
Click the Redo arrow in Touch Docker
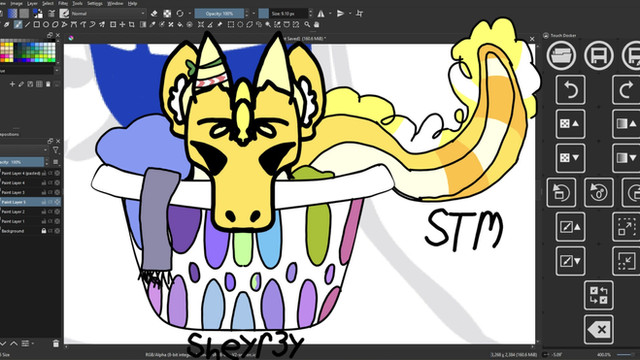(x=626, y=89)
